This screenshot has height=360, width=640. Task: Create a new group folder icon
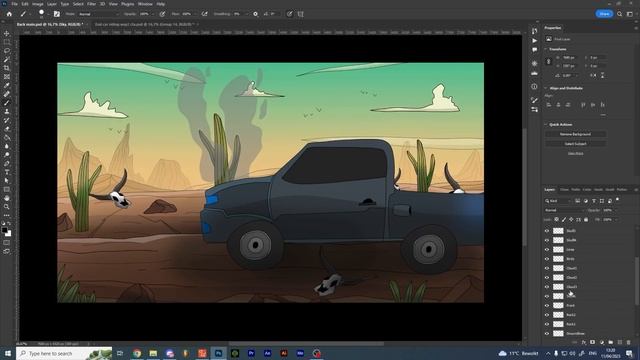coord(611,342)
